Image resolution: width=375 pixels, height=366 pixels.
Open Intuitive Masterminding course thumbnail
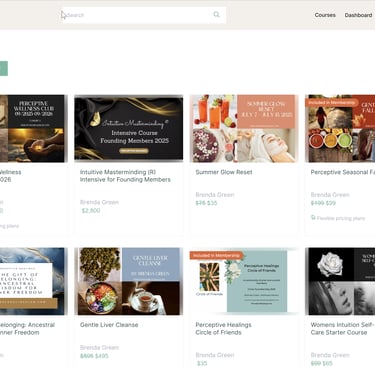click(129, 128)
